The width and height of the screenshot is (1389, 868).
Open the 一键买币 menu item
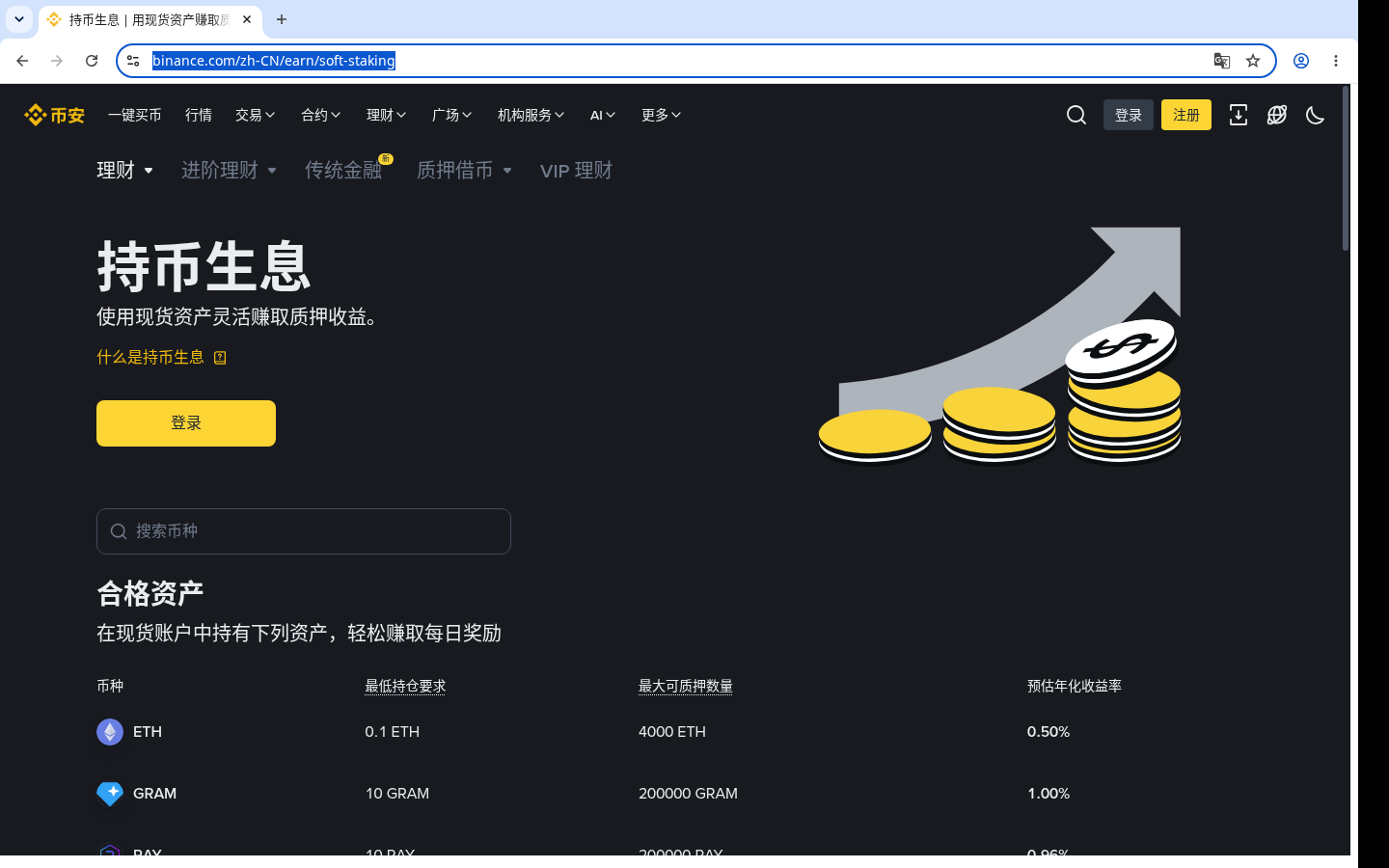click(x=135, y=115)
